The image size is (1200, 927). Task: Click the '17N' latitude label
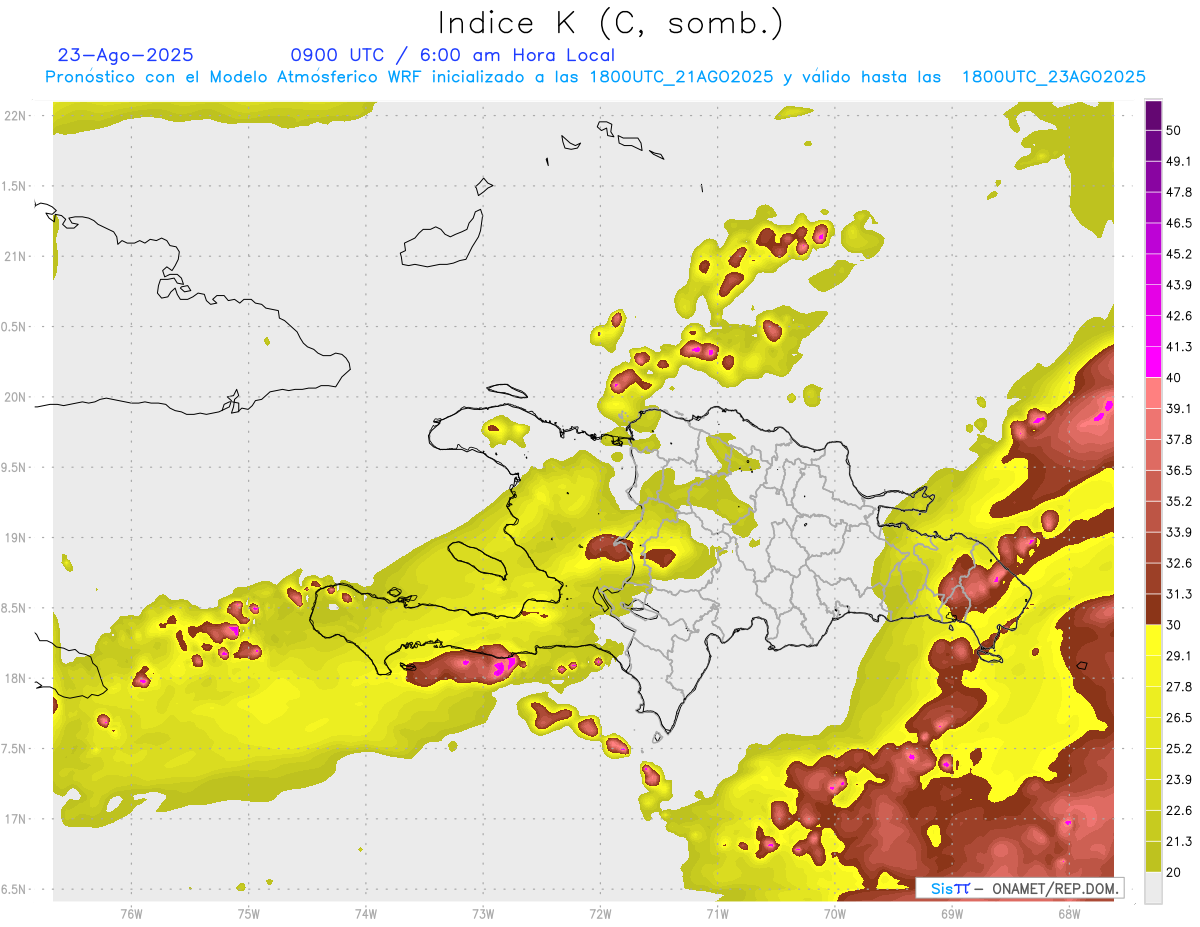tap(15, 819)
